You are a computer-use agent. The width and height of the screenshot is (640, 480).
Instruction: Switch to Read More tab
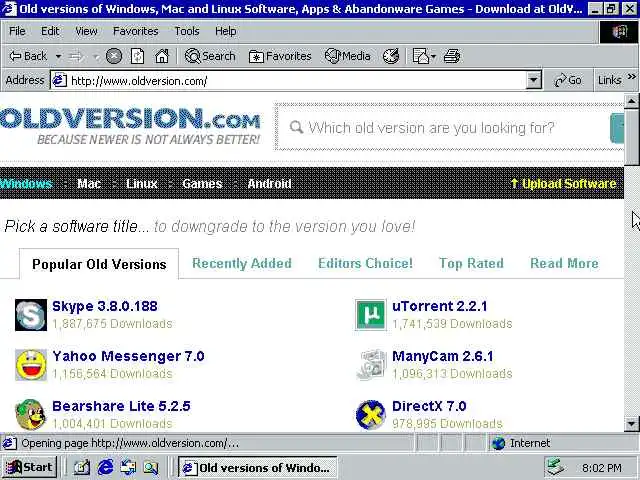(x=564, y=264)
